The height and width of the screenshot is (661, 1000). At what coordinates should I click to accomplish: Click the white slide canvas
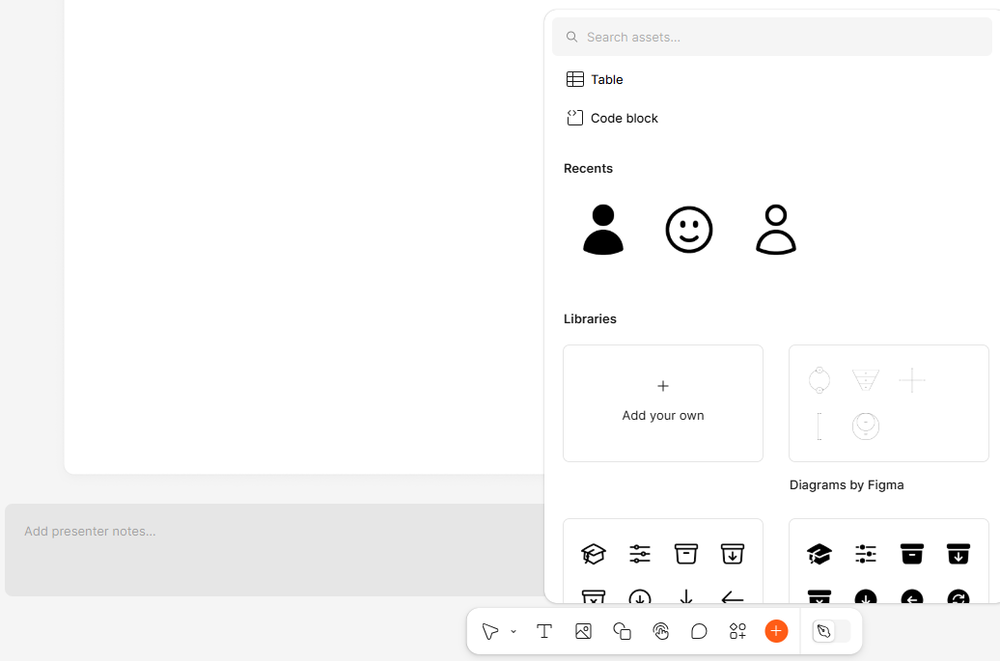304,236
